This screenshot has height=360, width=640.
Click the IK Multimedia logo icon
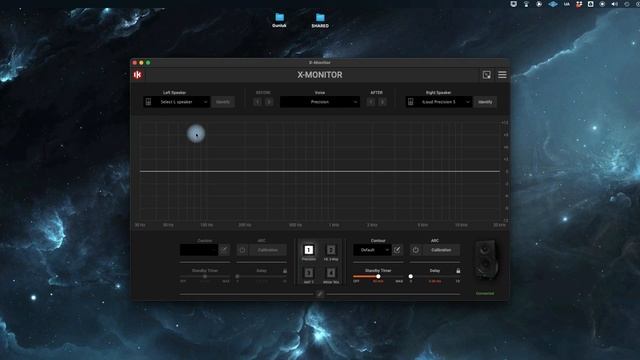(x=138, y=75)
